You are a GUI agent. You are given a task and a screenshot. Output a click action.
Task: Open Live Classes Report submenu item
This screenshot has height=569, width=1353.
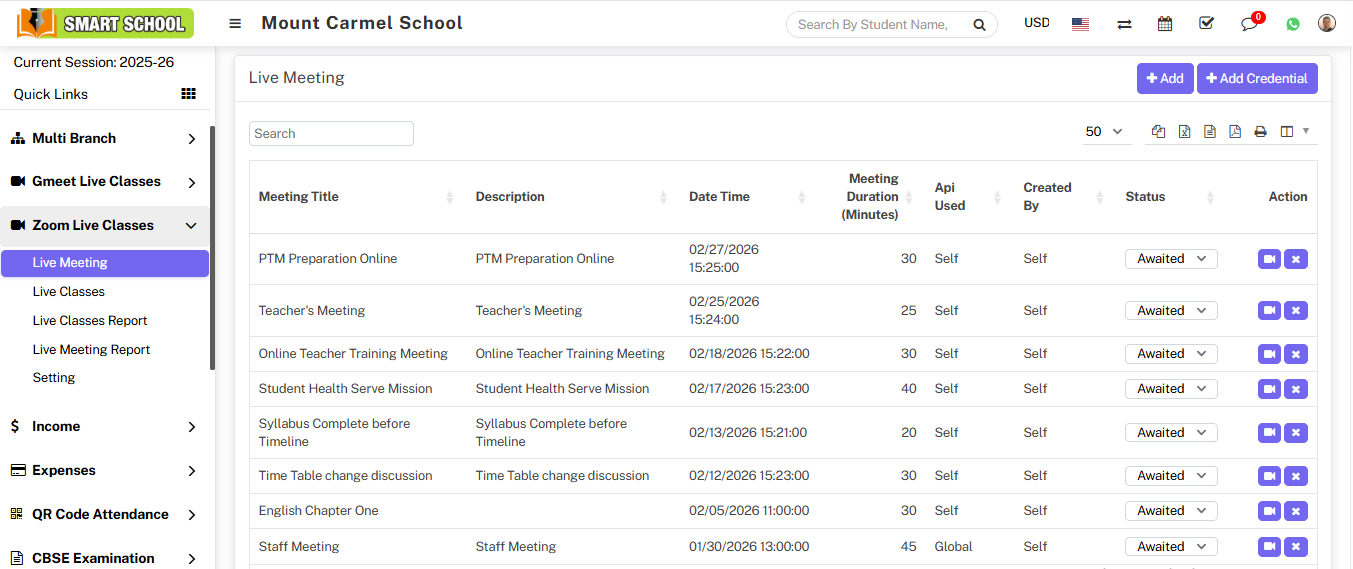point(90,321)
